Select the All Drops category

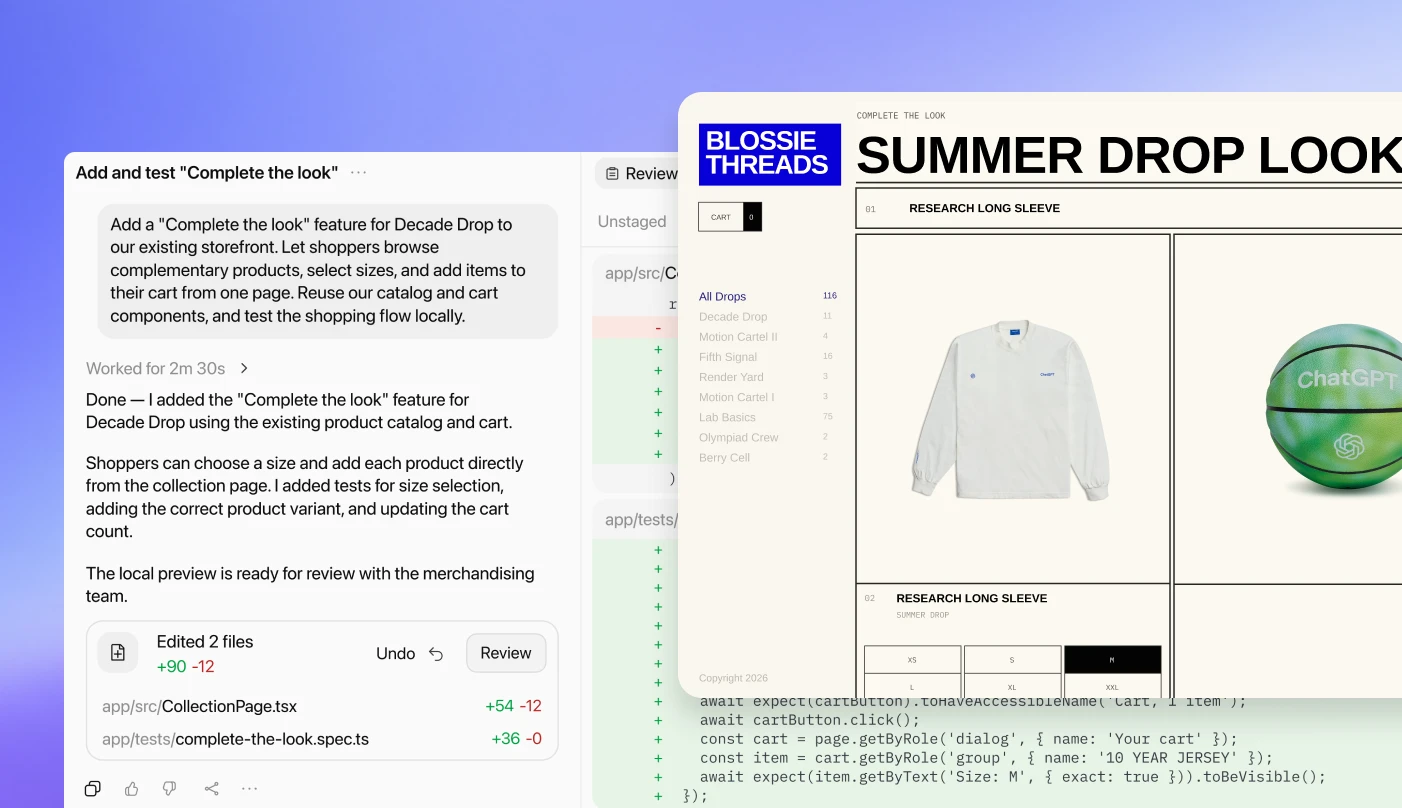click(723, 297)
